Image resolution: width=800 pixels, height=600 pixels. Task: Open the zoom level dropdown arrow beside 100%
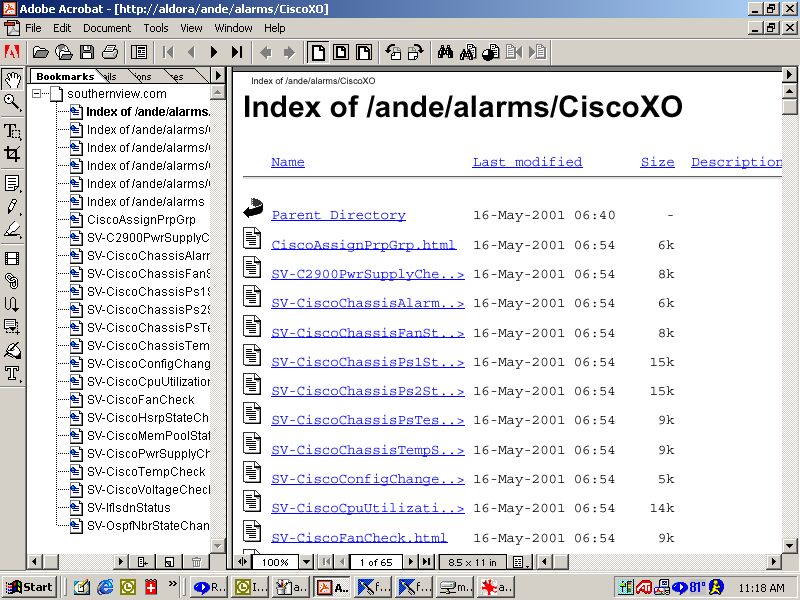click(x=306, y=562)
